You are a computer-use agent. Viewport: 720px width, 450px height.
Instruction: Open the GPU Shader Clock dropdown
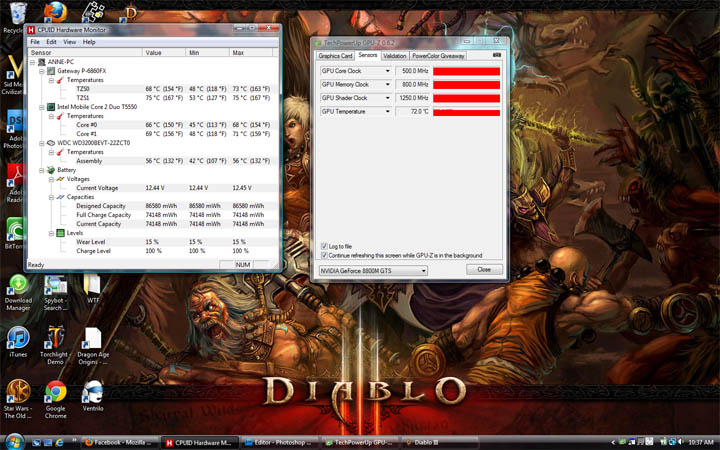click(x=388, y=98)
